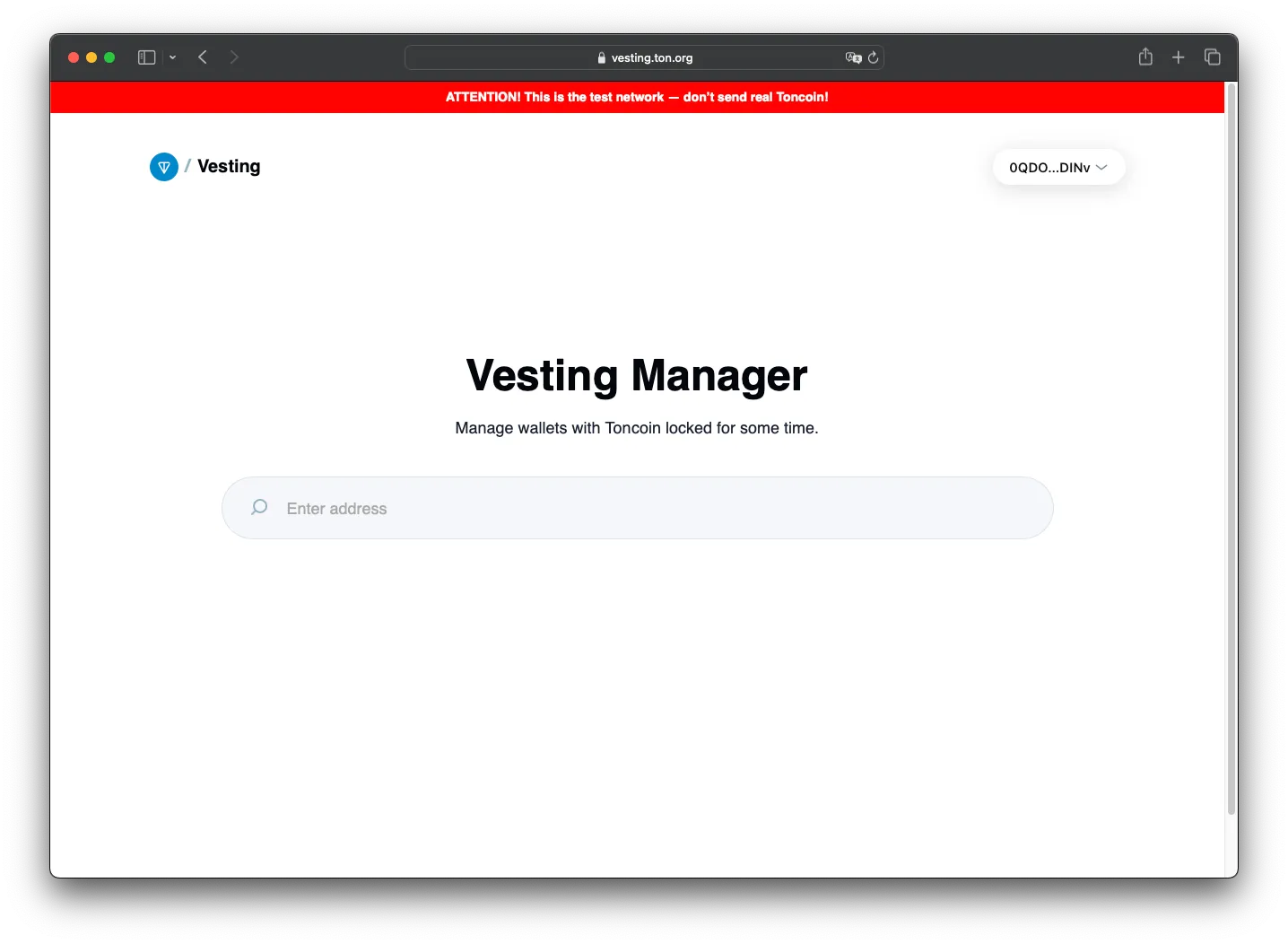Open the Safari share icon
Screen dimensions: 1288x944
(x=1145, y=57)
